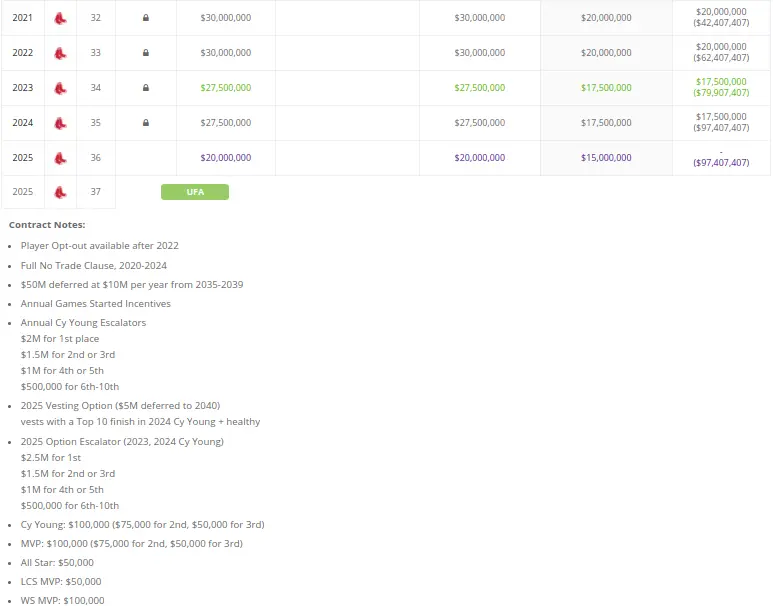Click the Red Sox logo beside age 36
The image size is (773, 606).
[60, 158]
